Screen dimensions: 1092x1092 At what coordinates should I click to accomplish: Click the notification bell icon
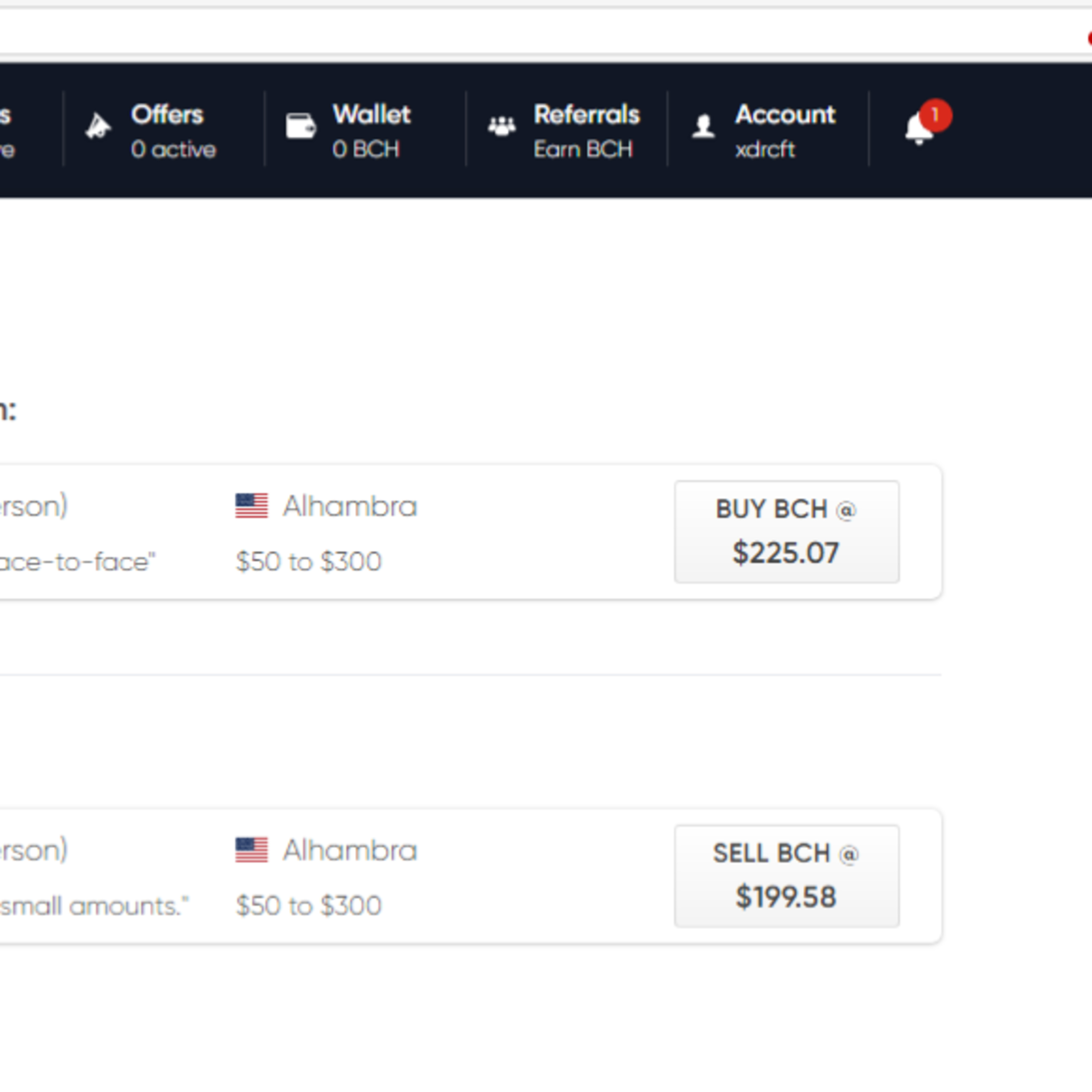pos(918,129)
